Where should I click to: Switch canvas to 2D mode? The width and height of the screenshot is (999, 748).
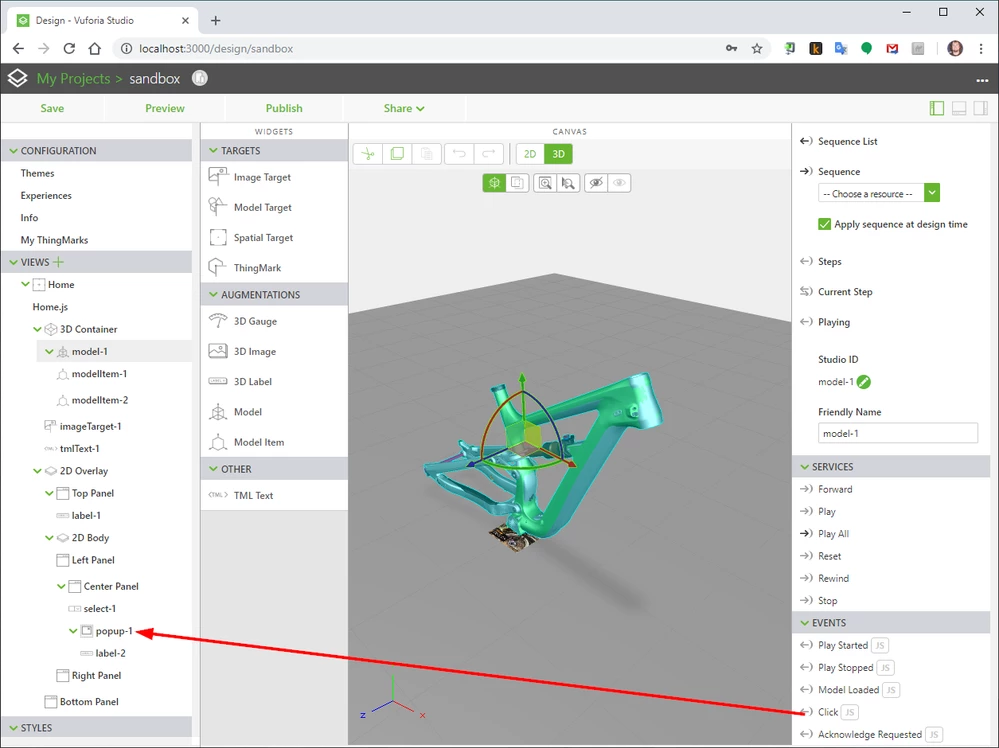pyautogui.click(x=529, y=154)
